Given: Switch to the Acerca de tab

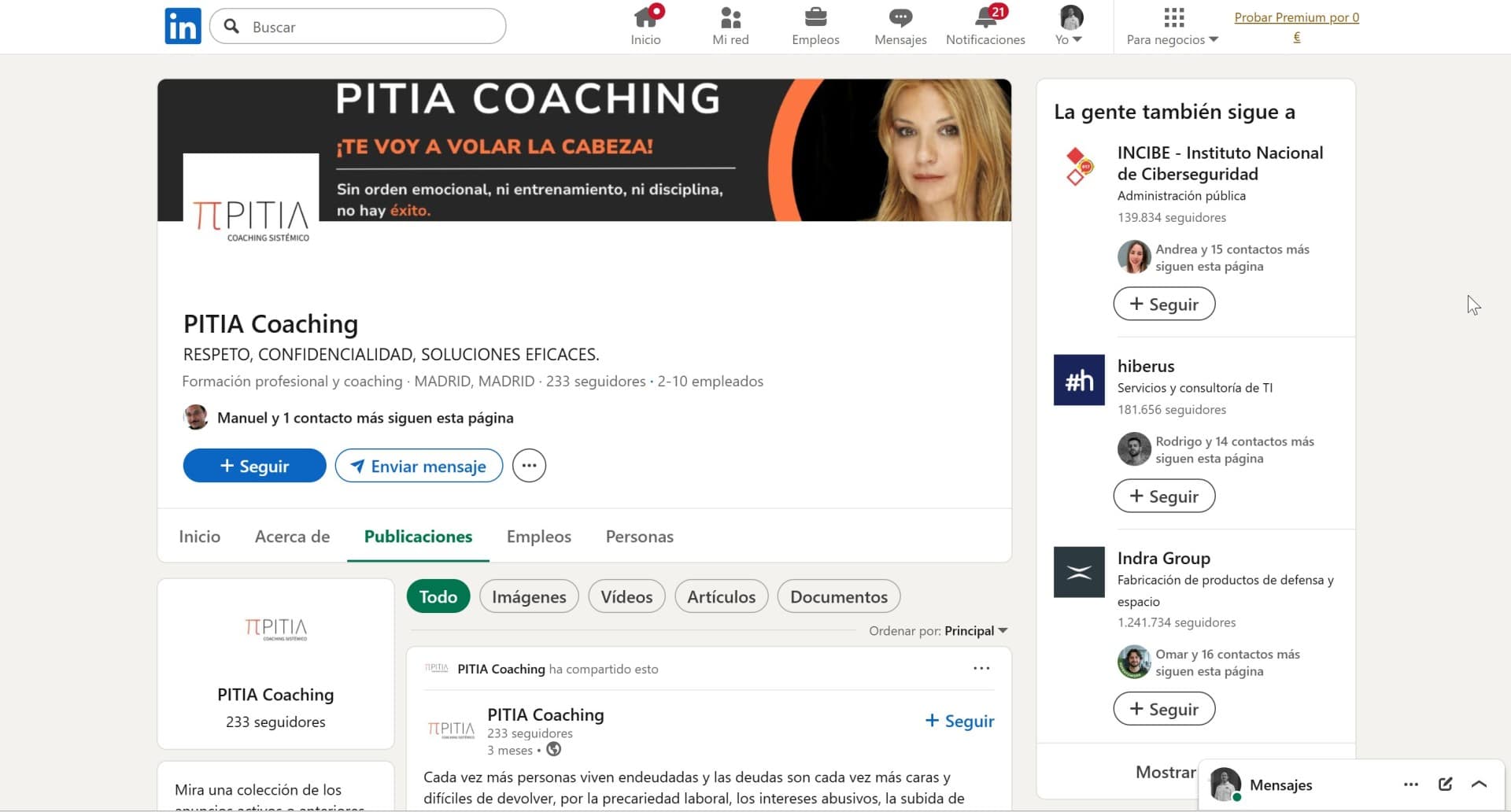Looking at the screenshot, I should pos(292,537).
